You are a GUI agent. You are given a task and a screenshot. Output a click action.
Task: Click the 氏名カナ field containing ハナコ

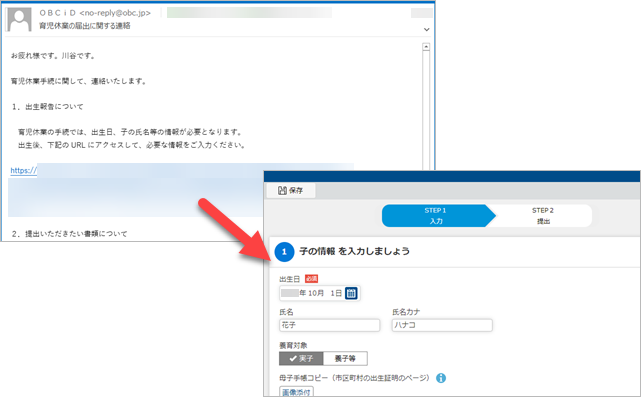(x=442, y=325)
